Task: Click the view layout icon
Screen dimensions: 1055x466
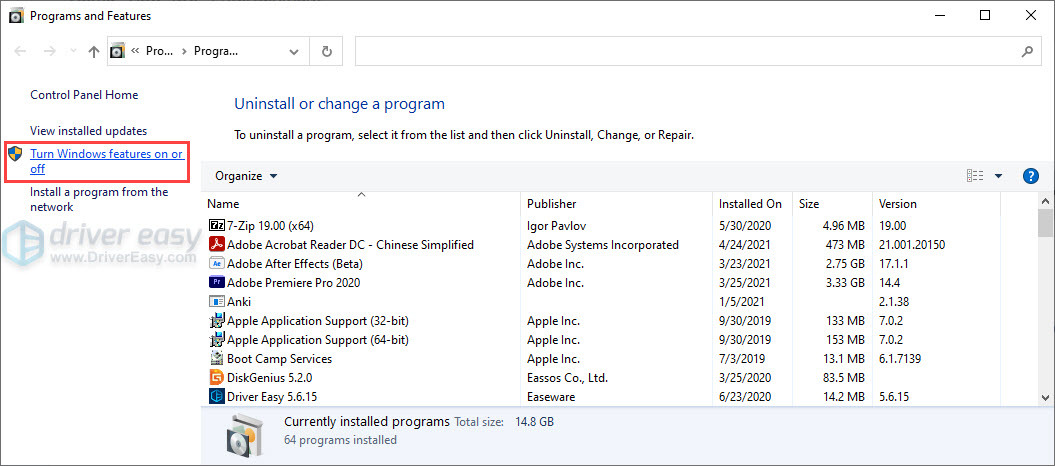Action: [x=975, y=176]
